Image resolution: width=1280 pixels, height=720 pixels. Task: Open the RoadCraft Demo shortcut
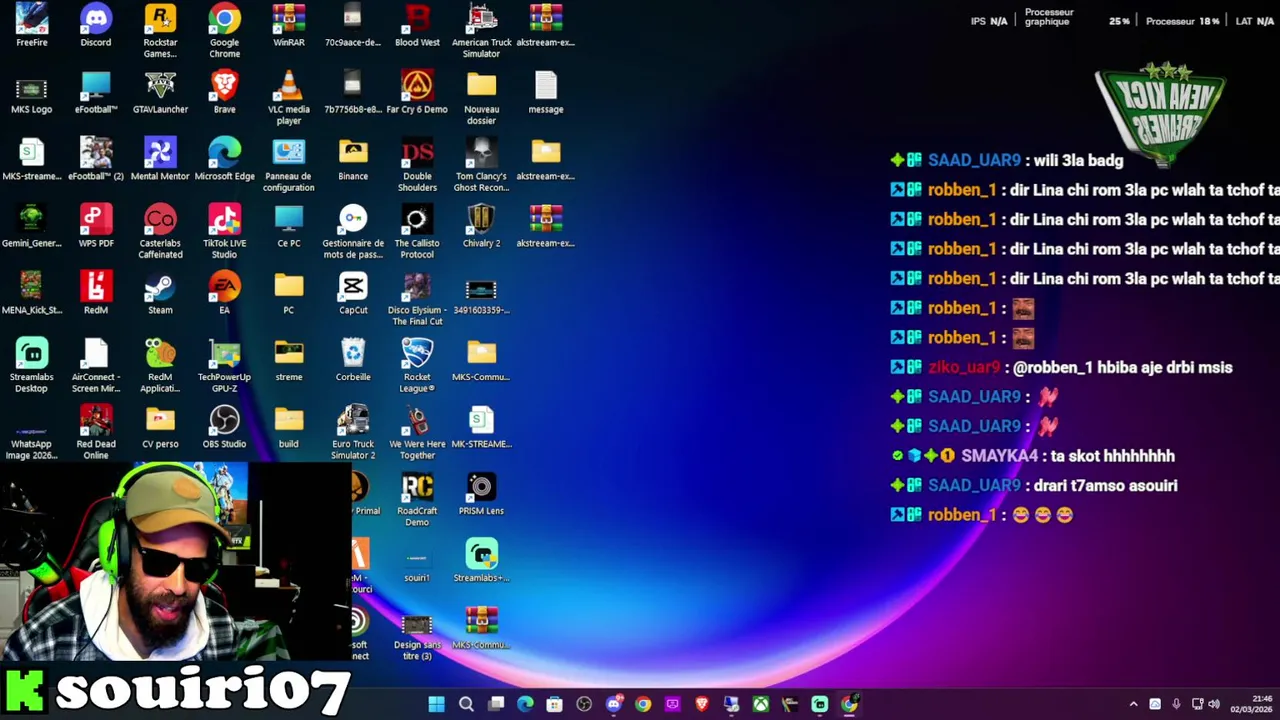coord(417,500)
